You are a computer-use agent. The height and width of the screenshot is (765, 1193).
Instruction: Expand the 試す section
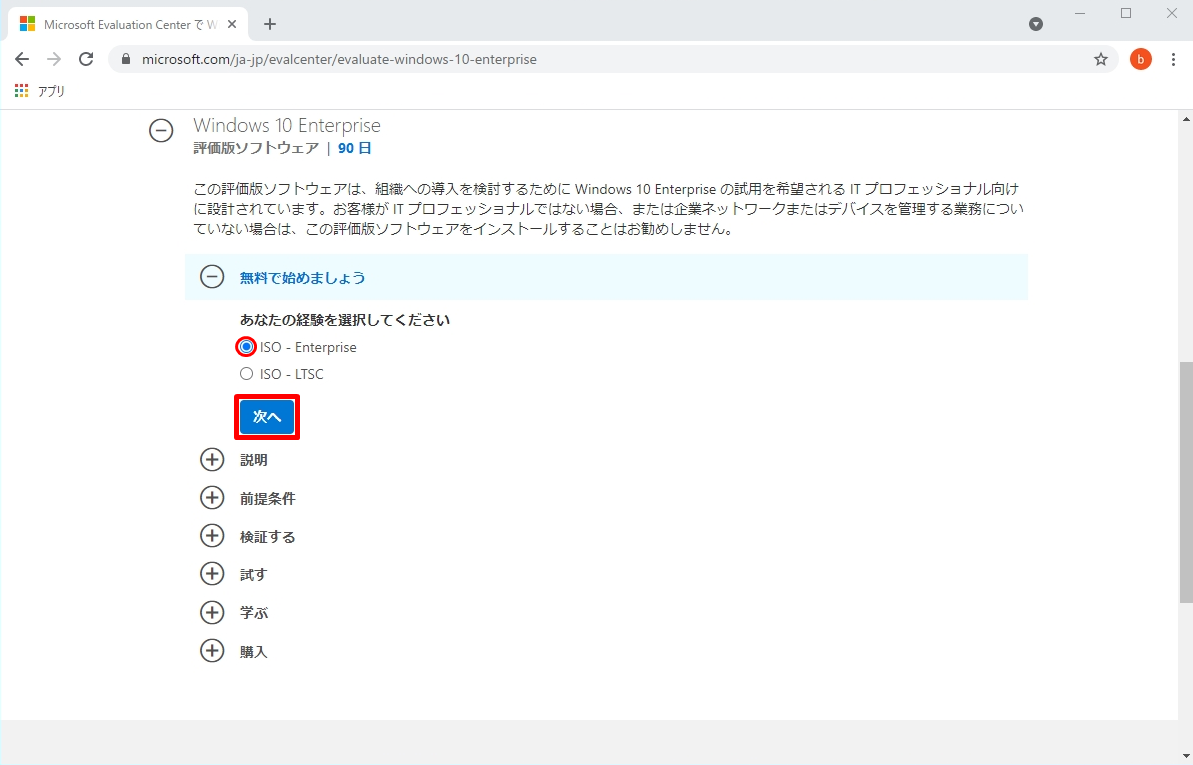[212, 574]
